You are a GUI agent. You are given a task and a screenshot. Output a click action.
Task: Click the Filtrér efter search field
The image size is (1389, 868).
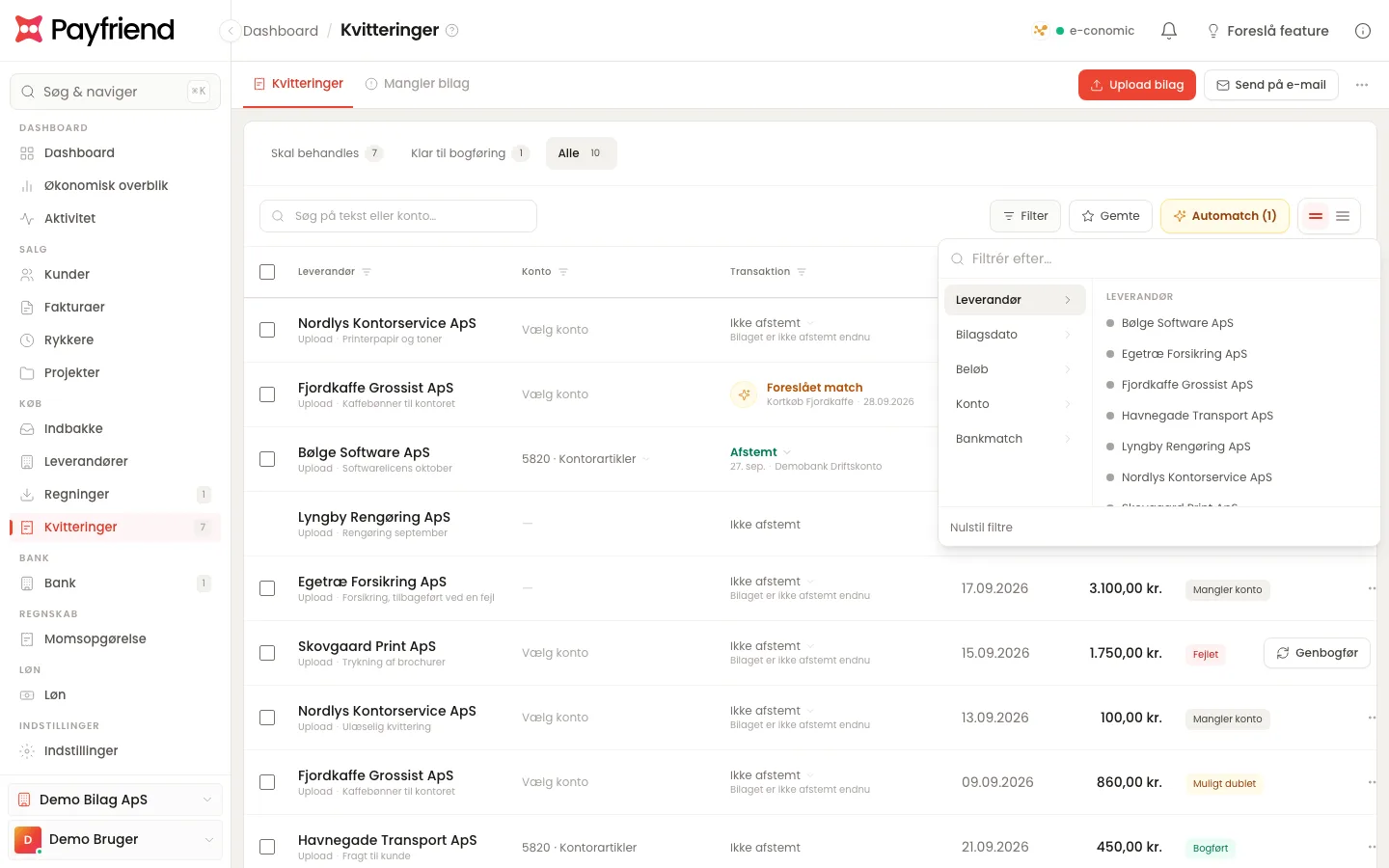pyautogui.click(x=1158, y=259)
